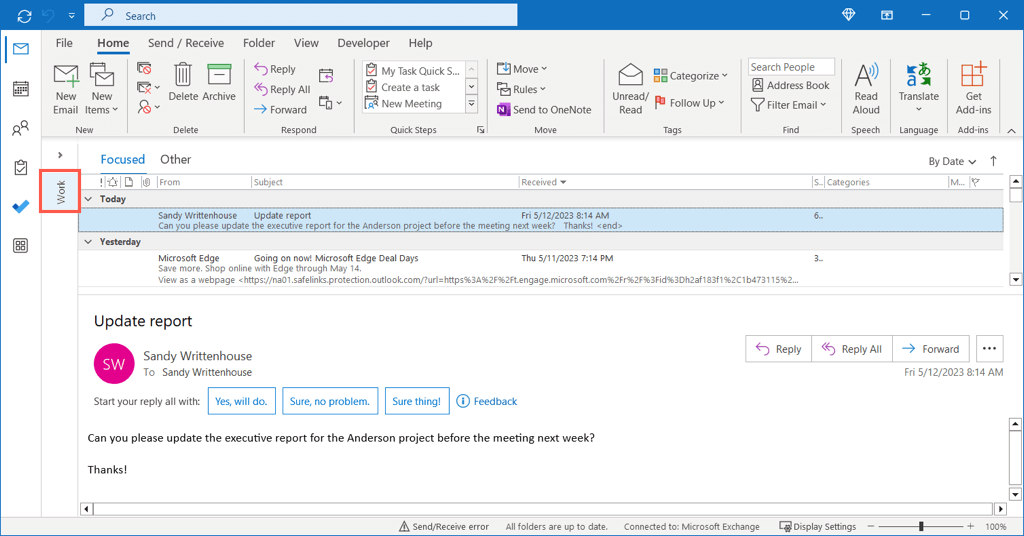Open the To Do checkmark app

coord(20,207)
